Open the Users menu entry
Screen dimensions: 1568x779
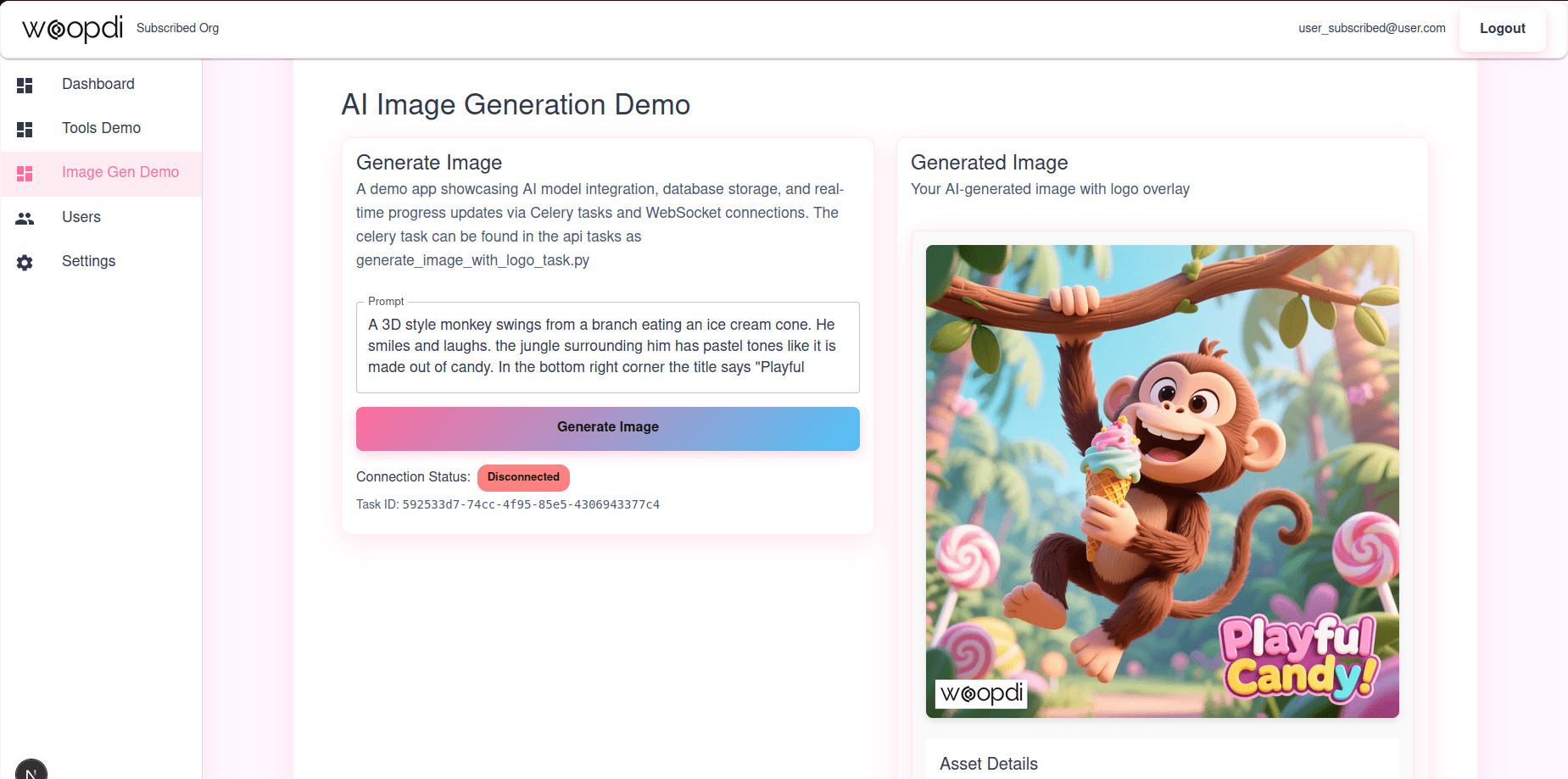[81, 217]
